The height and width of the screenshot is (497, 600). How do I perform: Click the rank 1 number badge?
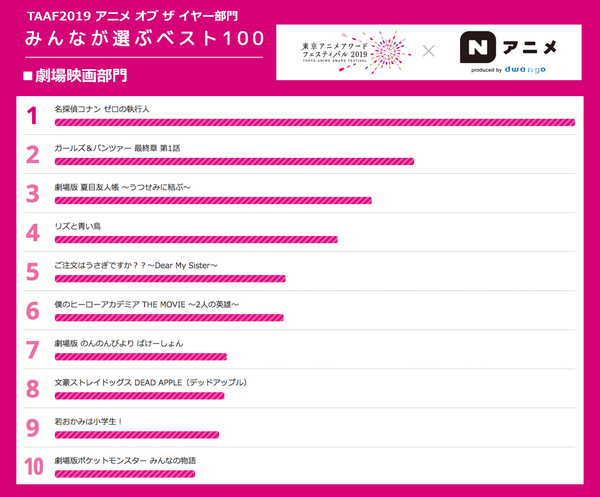click(32, 115)
